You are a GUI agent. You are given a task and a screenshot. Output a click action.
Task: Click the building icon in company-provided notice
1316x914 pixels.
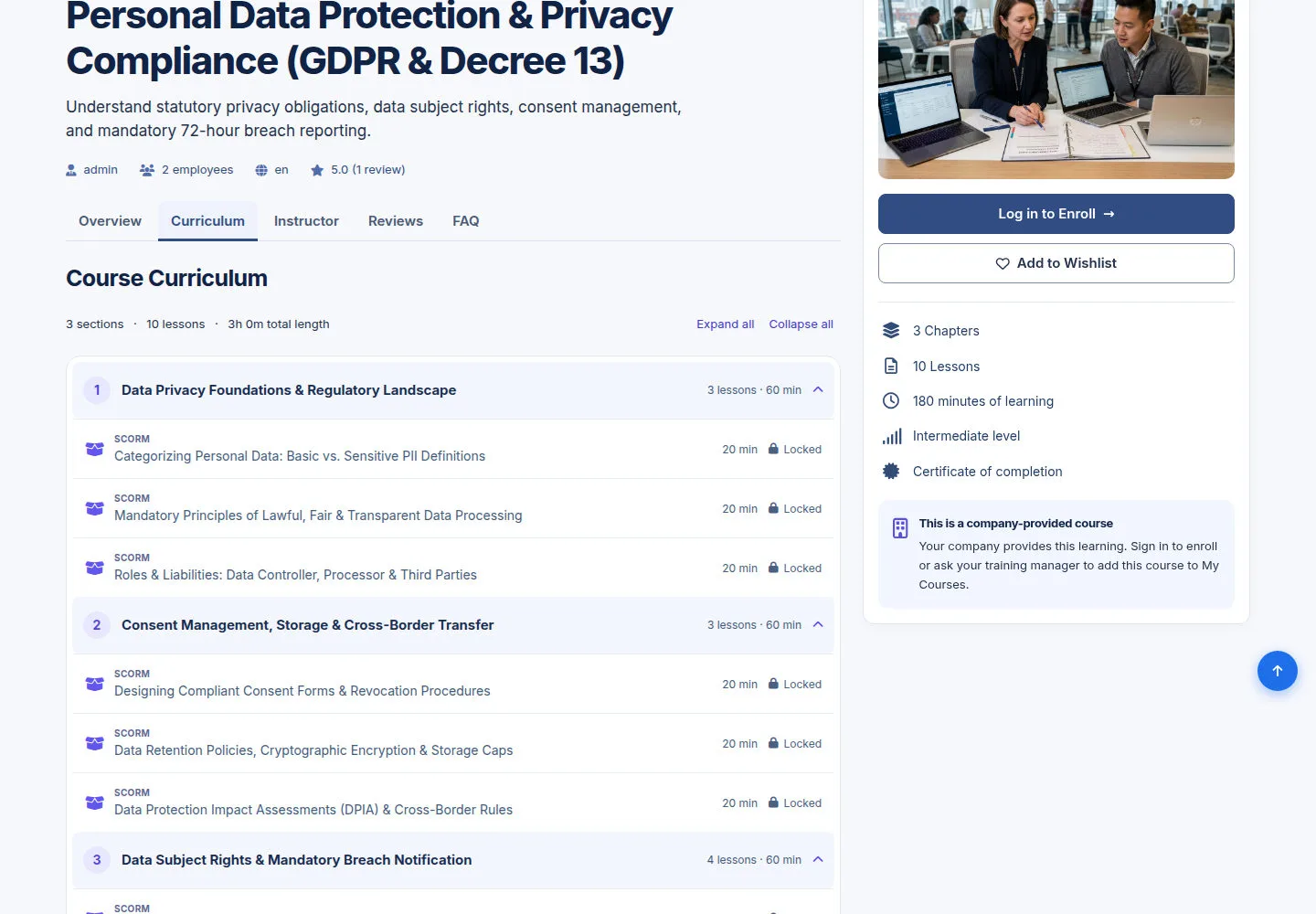900,528
